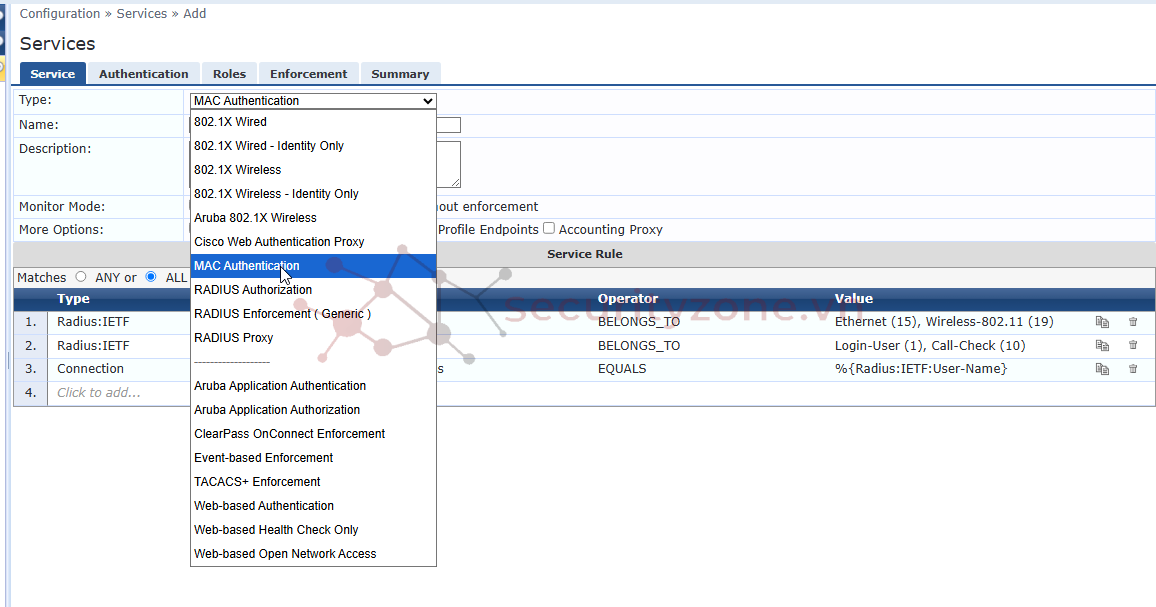1156x607 pixels.
Task: Click trash icon for service rule row 1
Action: click(x=1133, y=322)
